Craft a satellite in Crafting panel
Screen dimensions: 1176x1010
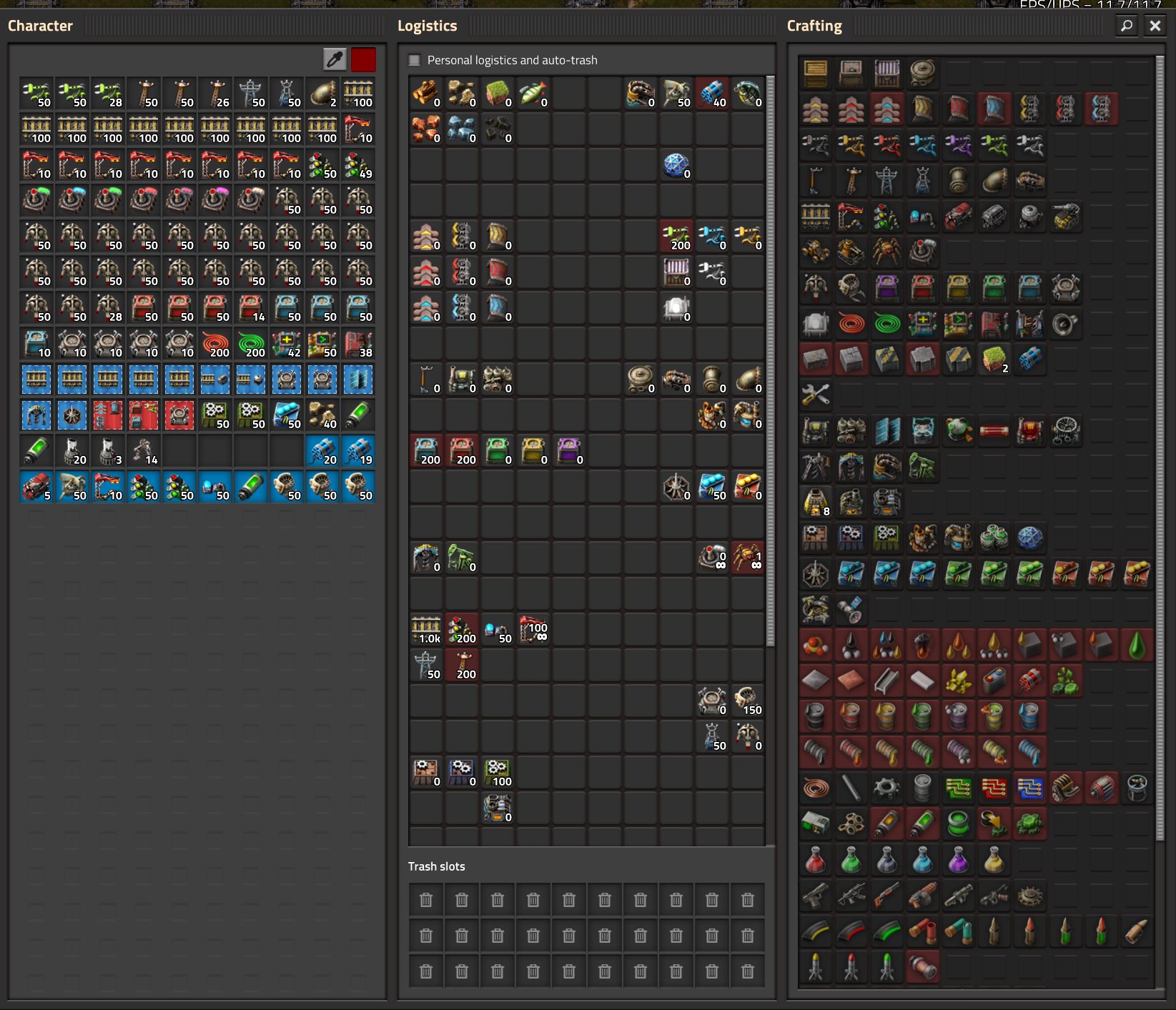tap(851, 609)
